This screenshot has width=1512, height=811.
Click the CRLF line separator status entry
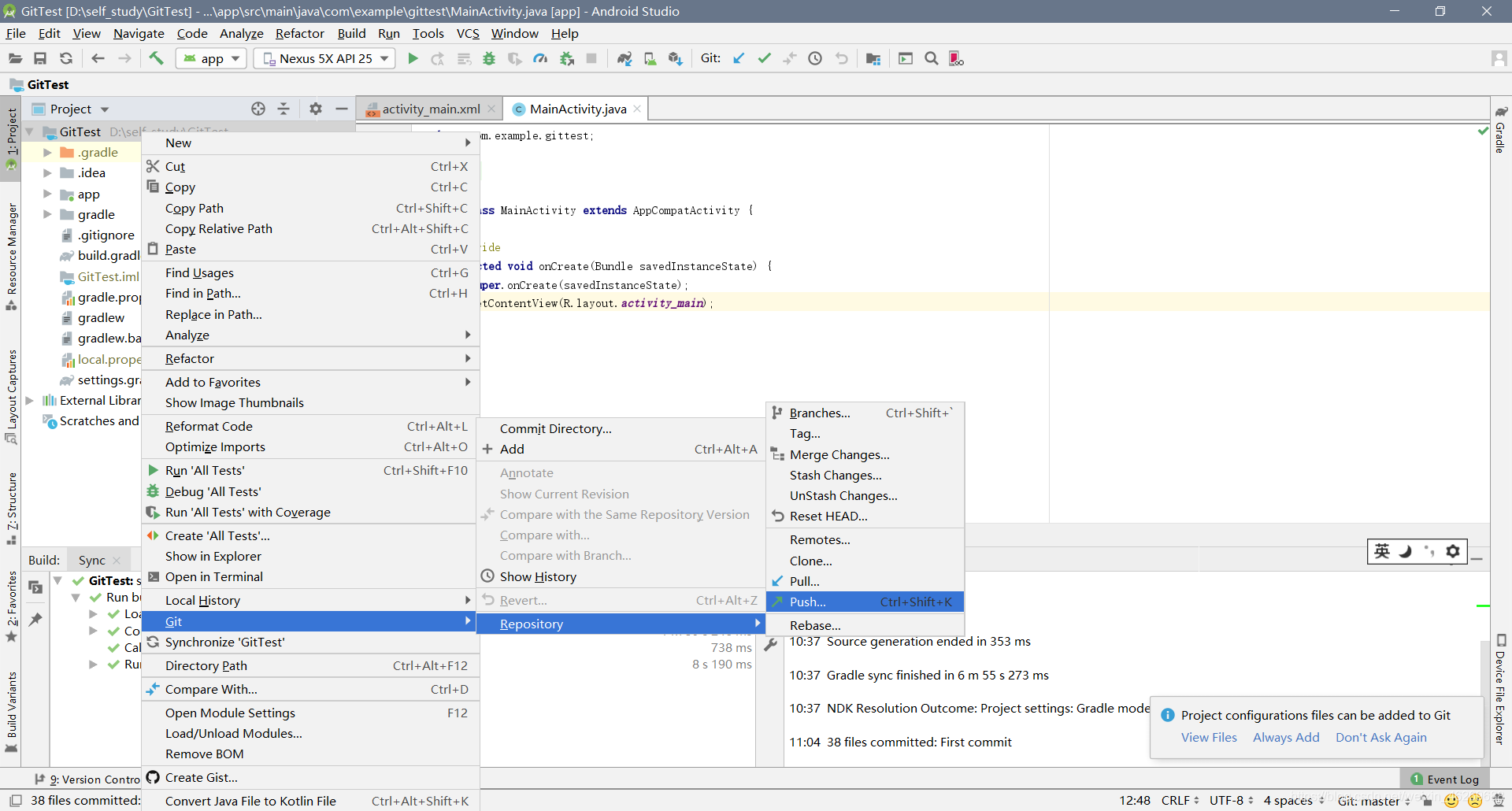click(x=1180, y=801)
